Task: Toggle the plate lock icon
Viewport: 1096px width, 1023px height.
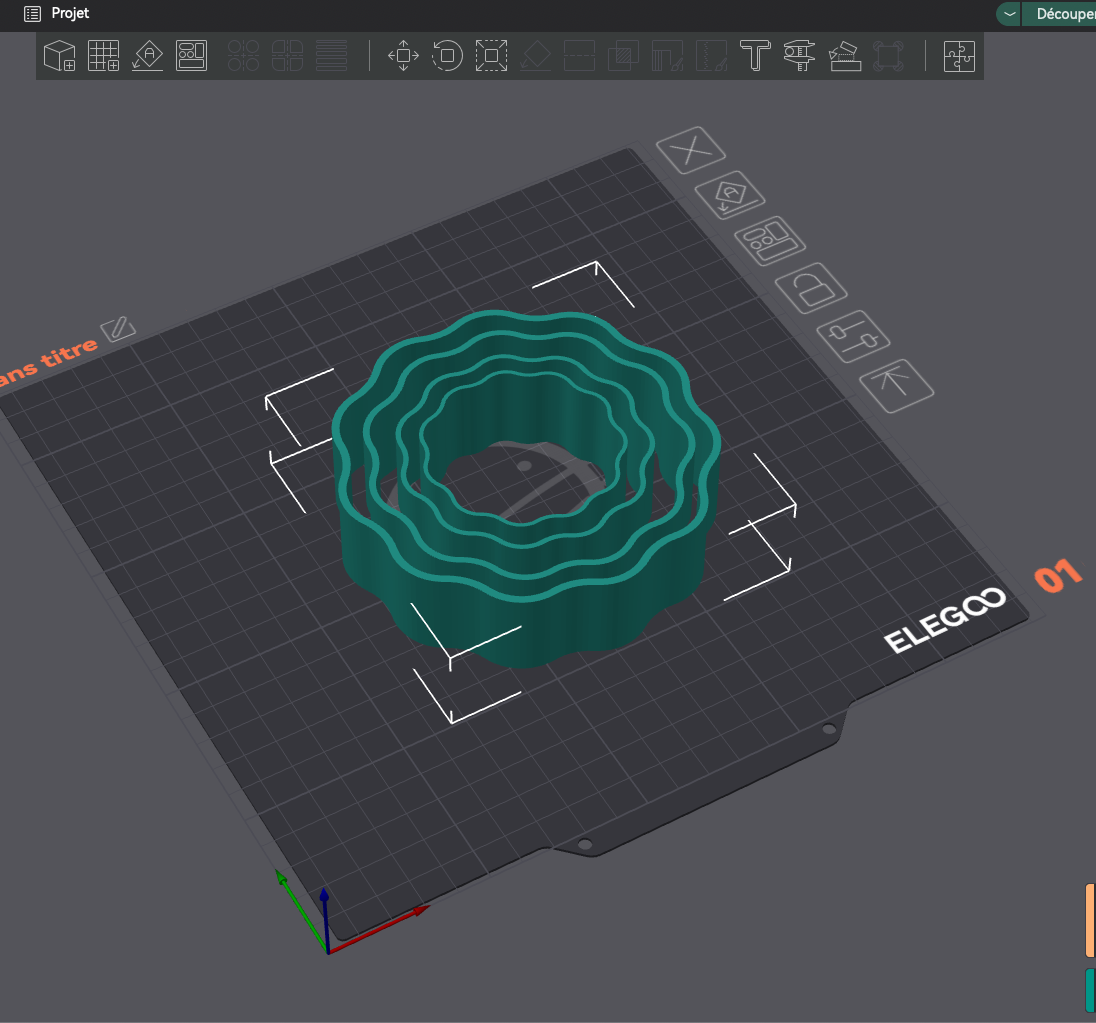Action: click(811, 288)
